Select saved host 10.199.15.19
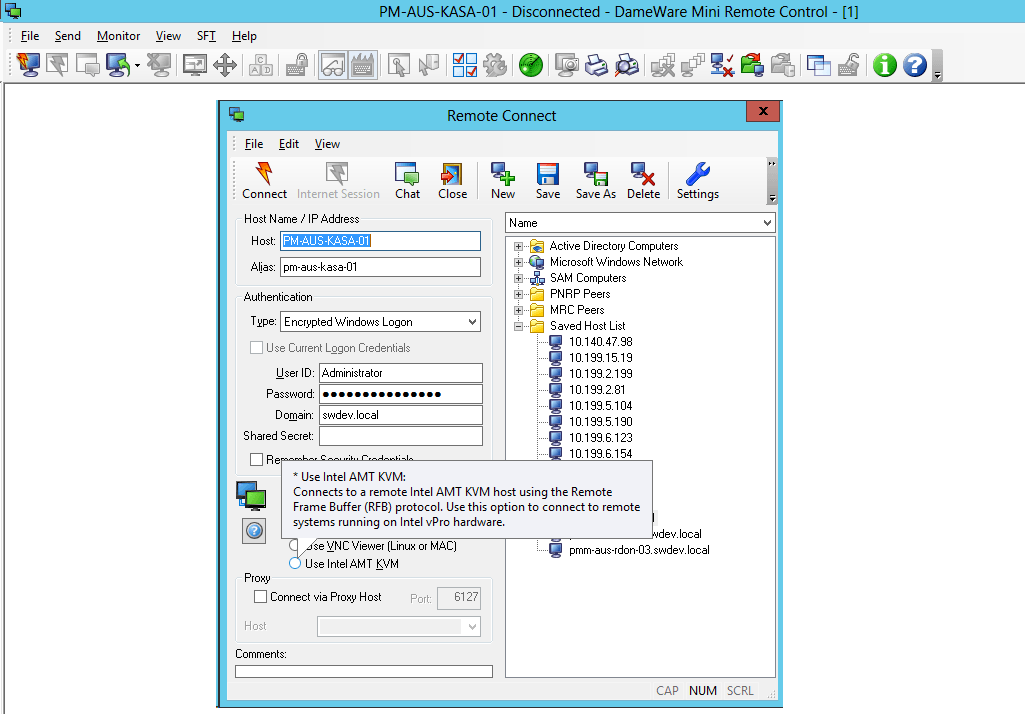 (x=600, y=358)
